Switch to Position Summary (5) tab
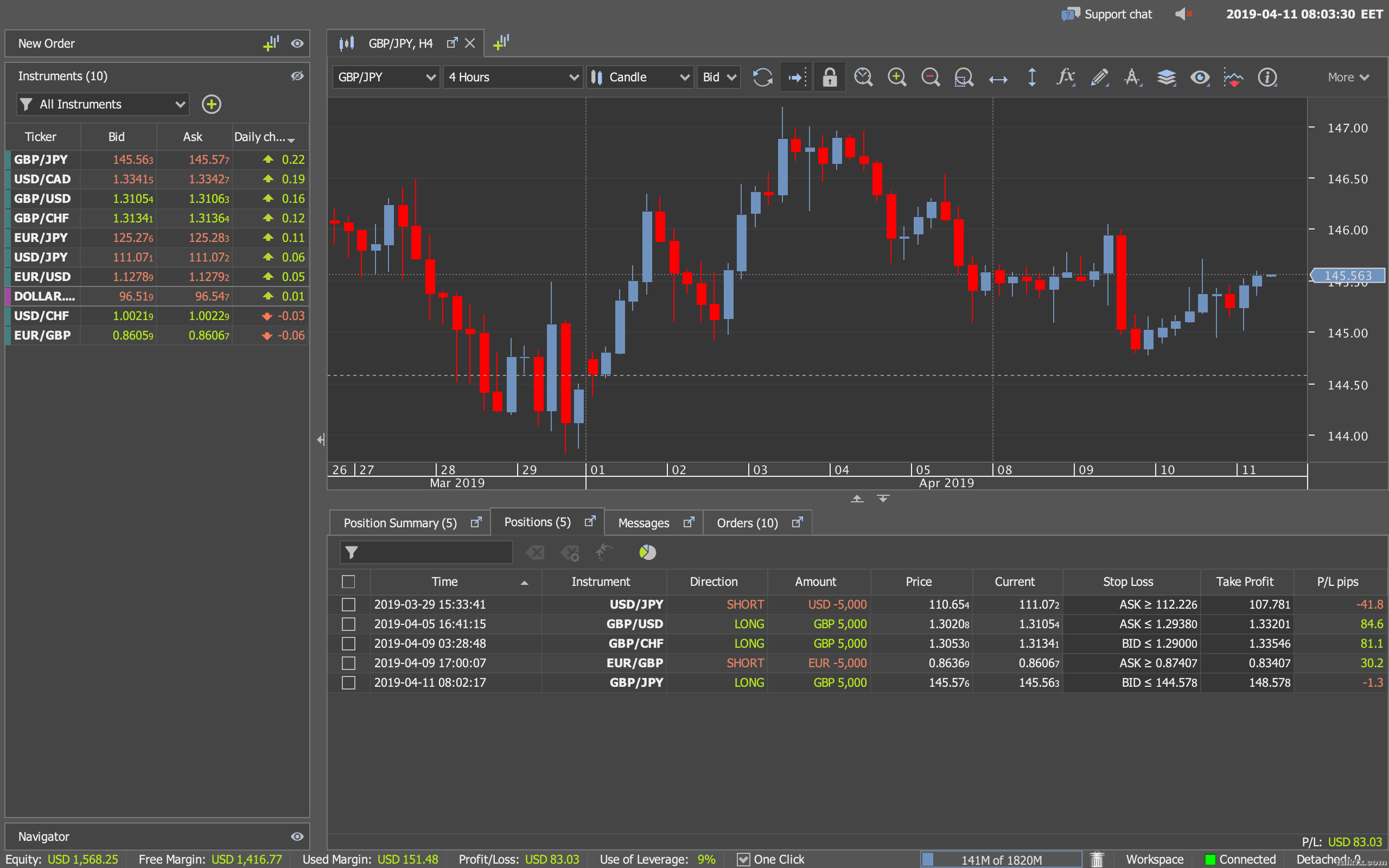The image size is (1389, 868). pos(410,523)
